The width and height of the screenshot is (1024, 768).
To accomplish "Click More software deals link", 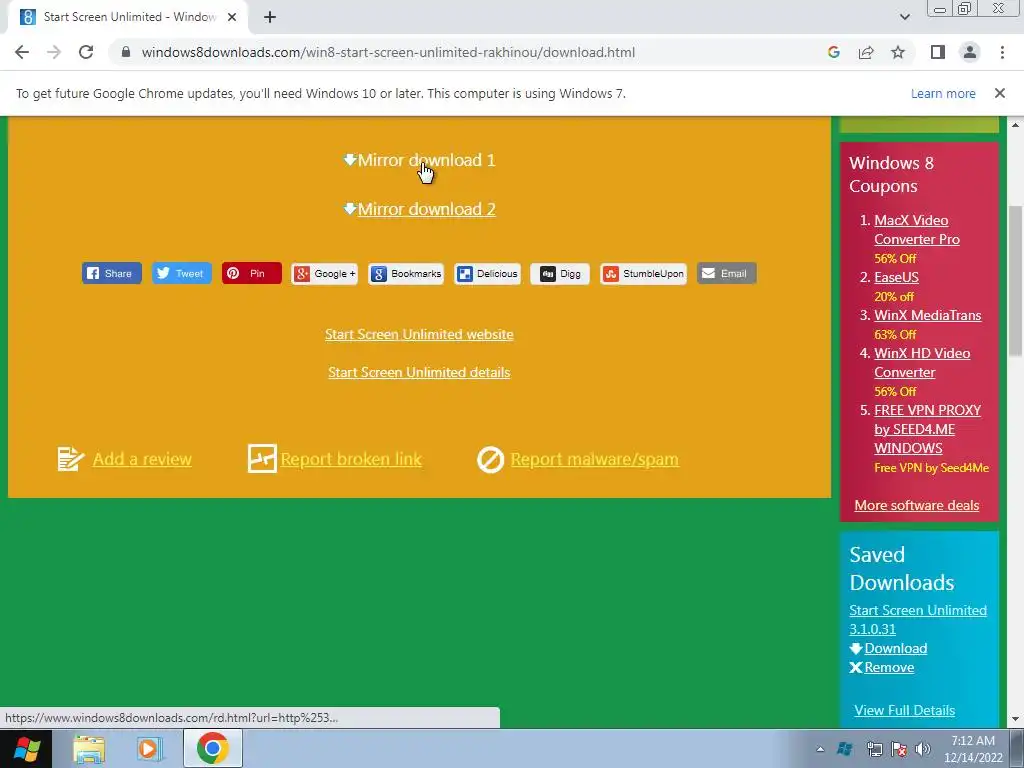I will pos(916,505).
